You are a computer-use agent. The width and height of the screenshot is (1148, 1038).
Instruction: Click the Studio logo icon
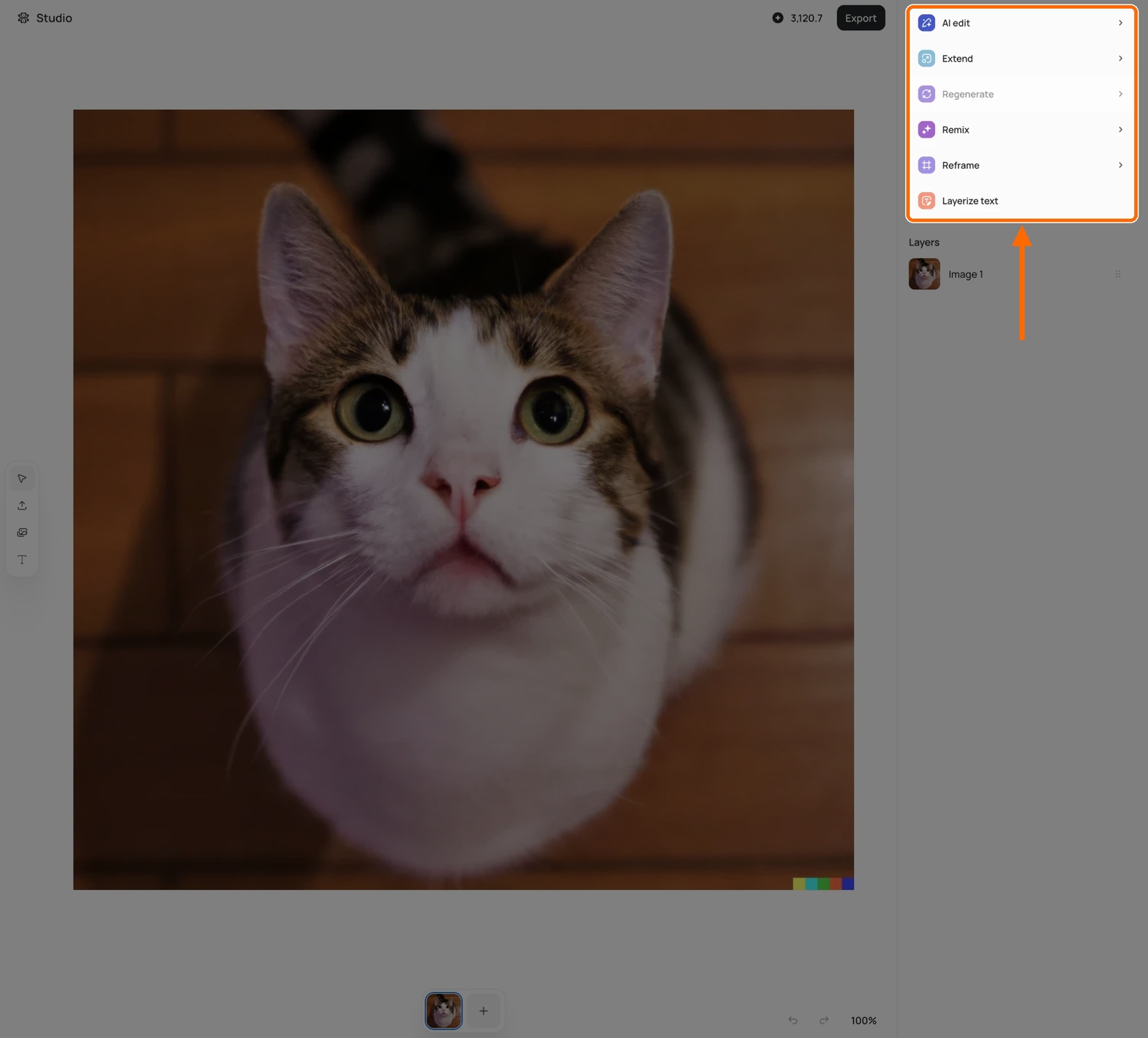[x=23, y=18]
